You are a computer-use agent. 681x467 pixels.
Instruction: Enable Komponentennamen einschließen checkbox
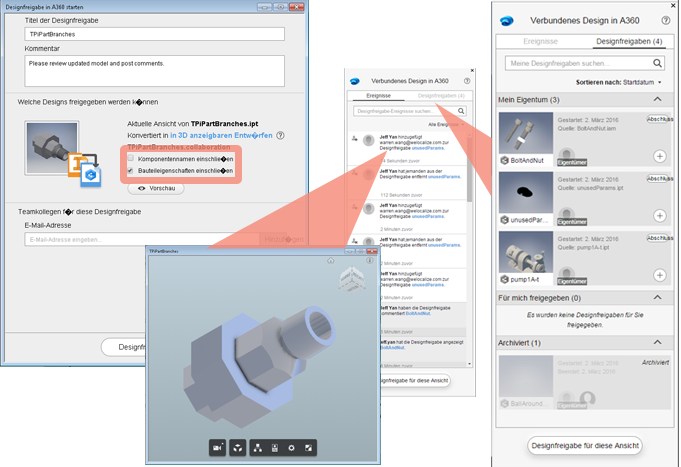coord(130,158)
